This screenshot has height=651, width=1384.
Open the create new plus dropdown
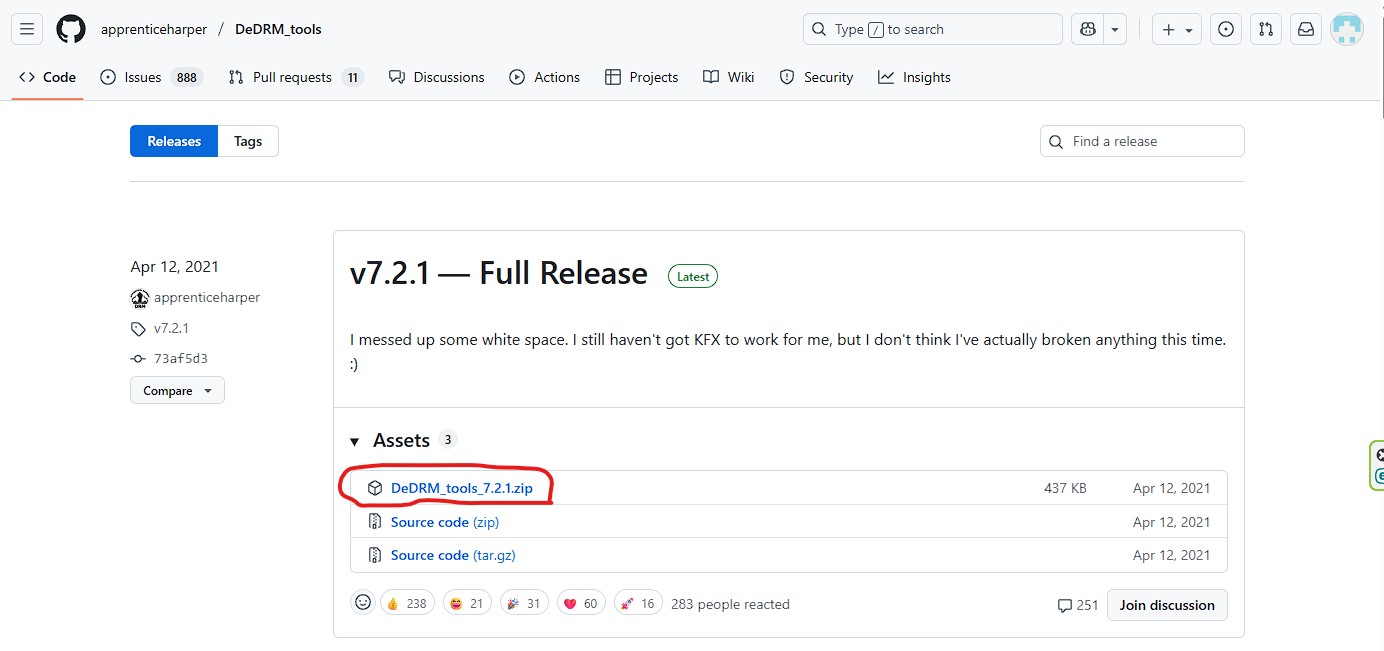(x=1176, y=30)
